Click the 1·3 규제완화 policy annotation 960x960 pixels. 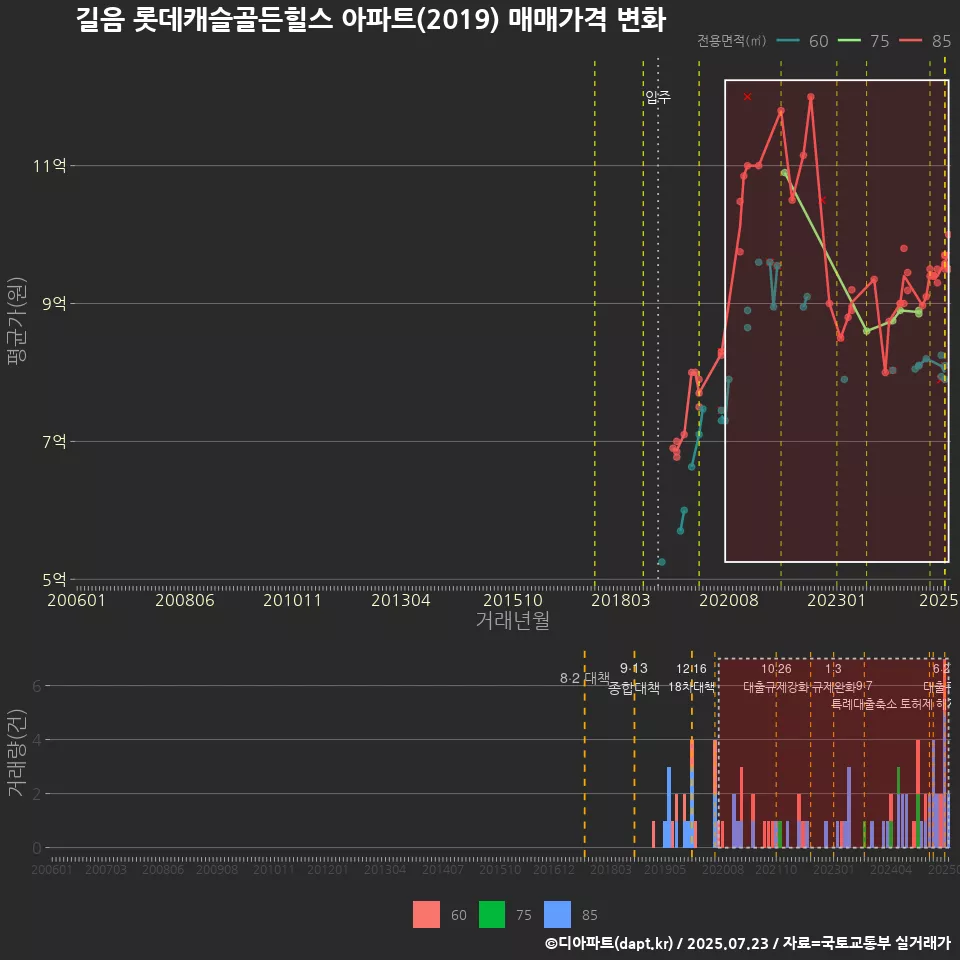(833, 678)
